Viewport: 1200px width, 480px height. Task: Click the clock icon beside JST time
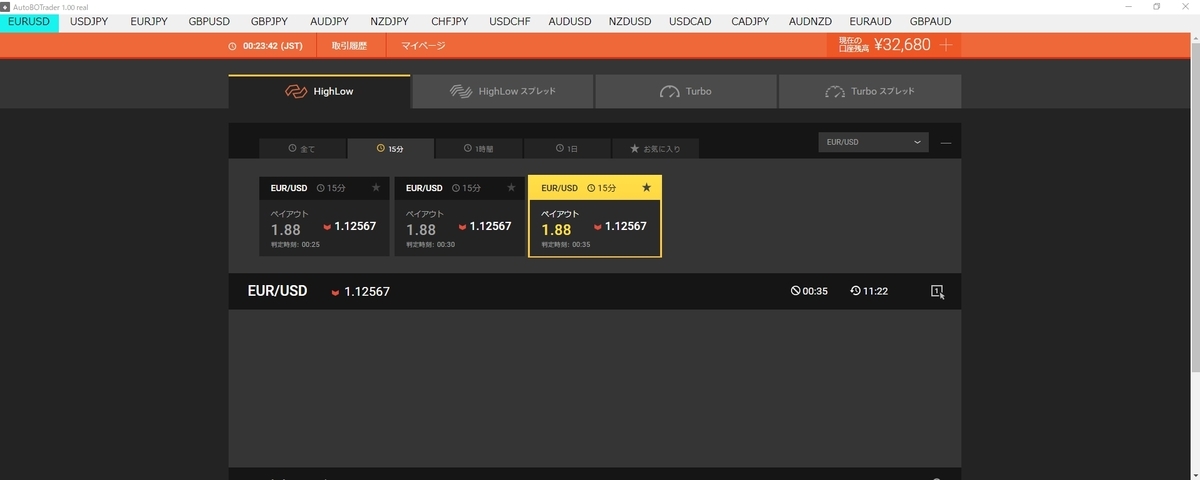232,46
